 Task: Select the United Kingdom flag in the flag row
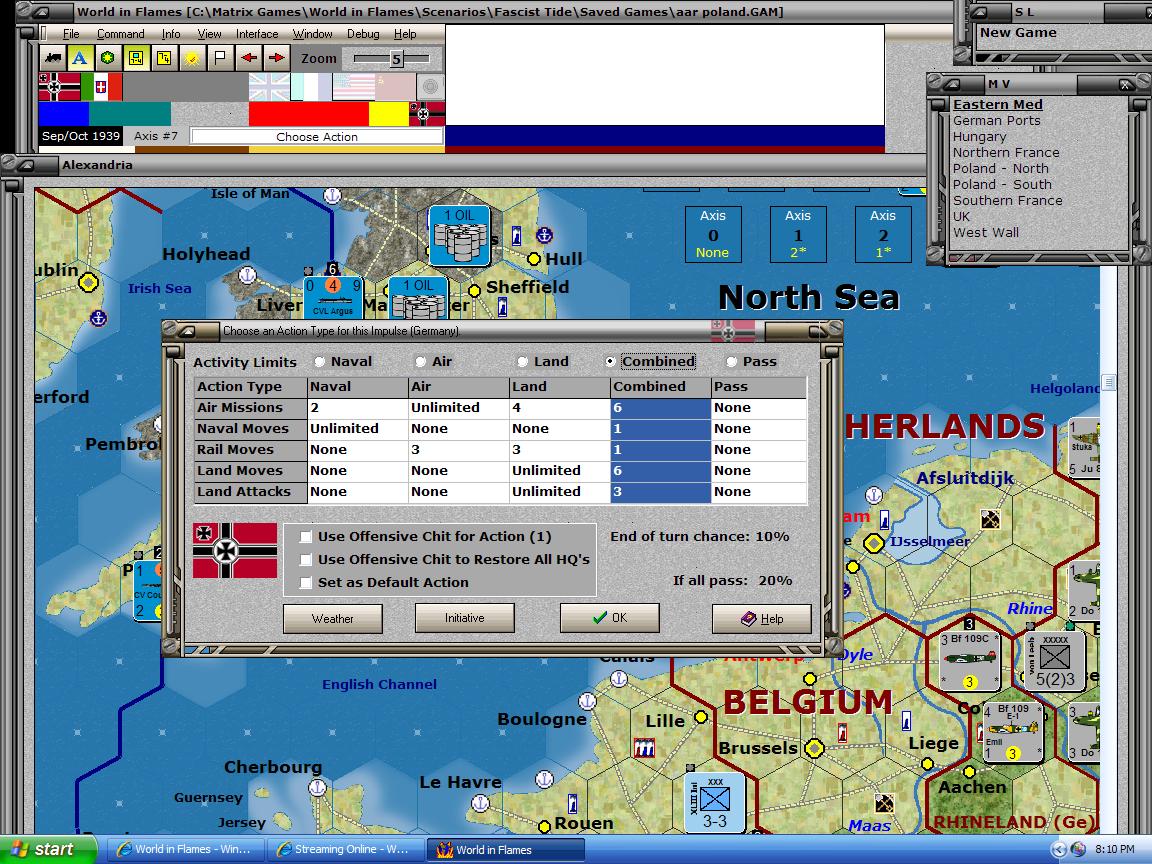(x=269, y=87)
